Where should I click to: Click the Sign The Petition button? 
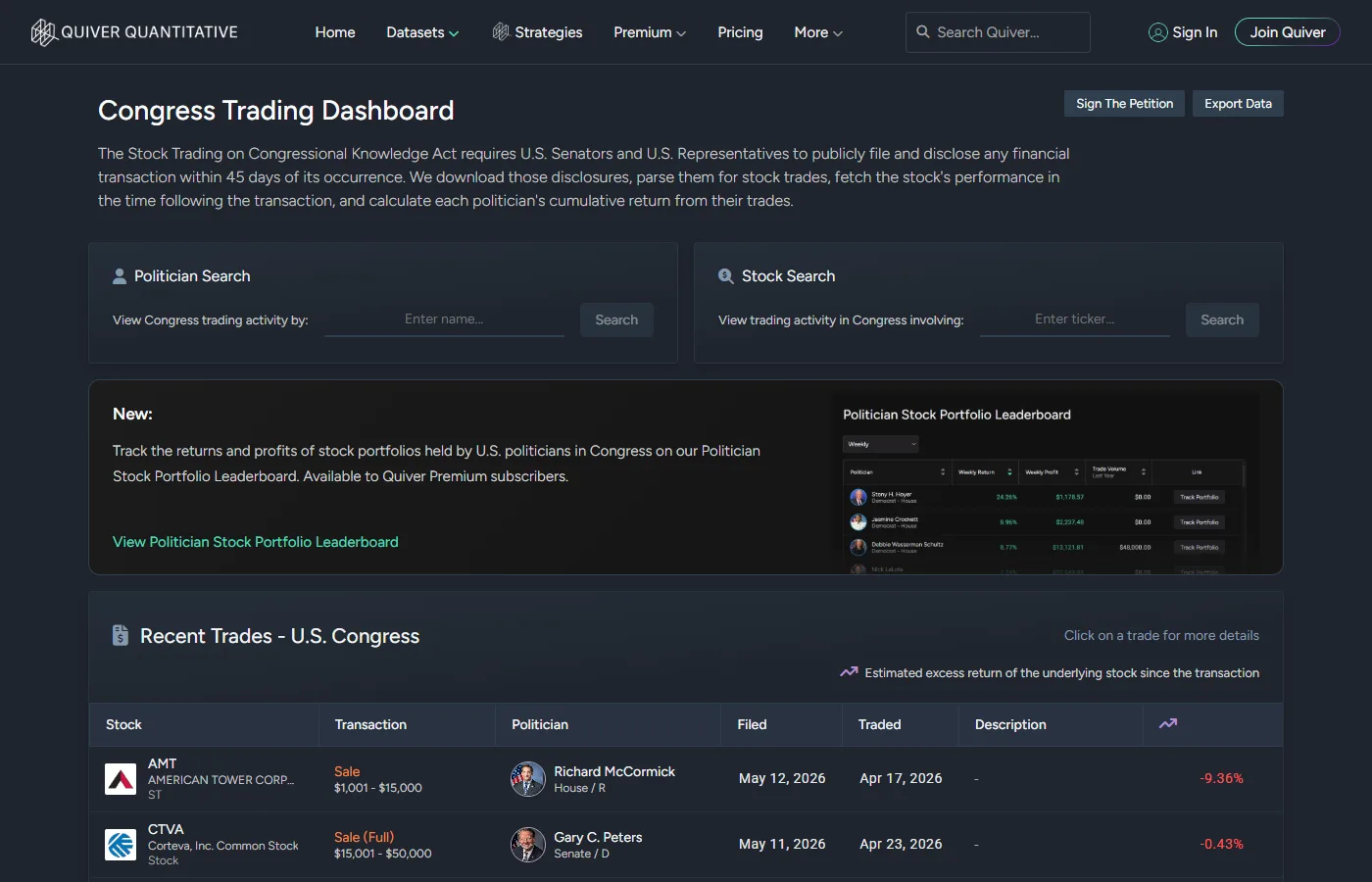click(1124, 104)
